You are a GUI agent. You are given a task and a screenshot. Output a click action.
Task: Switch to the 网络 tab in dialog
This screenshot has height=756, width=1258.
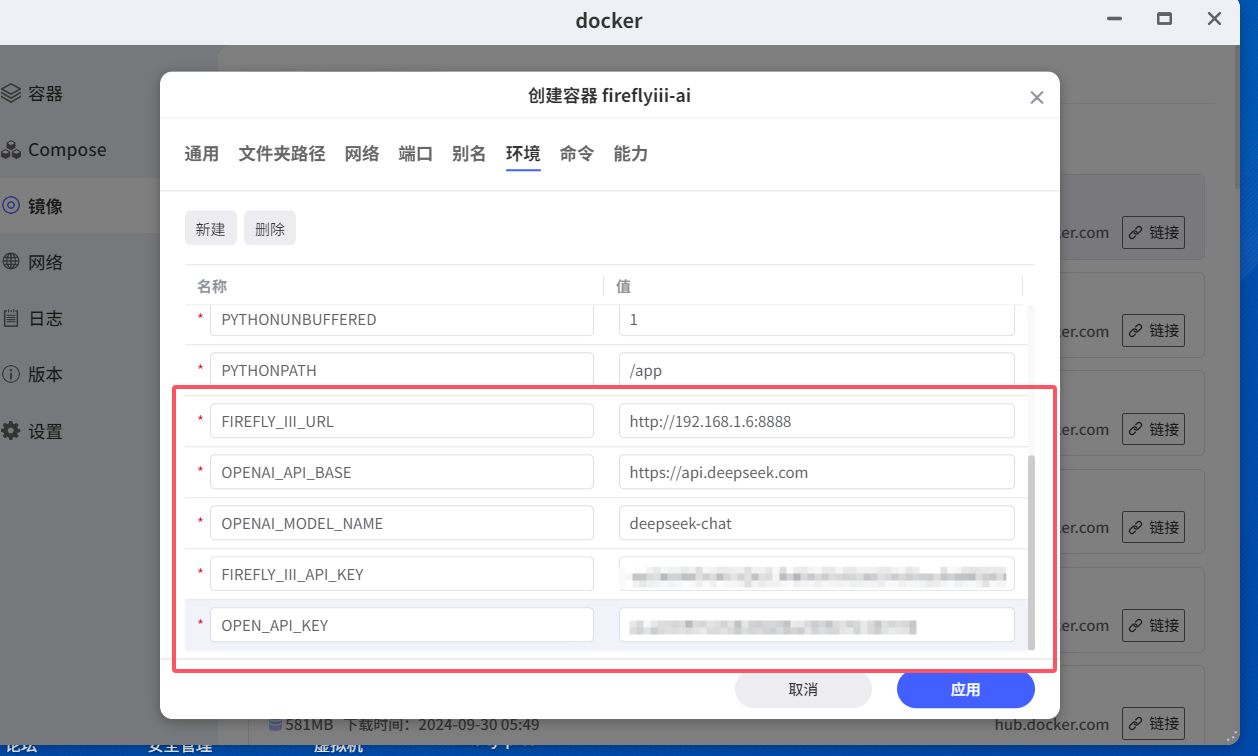pyautogui.click(x=362, y=154)
